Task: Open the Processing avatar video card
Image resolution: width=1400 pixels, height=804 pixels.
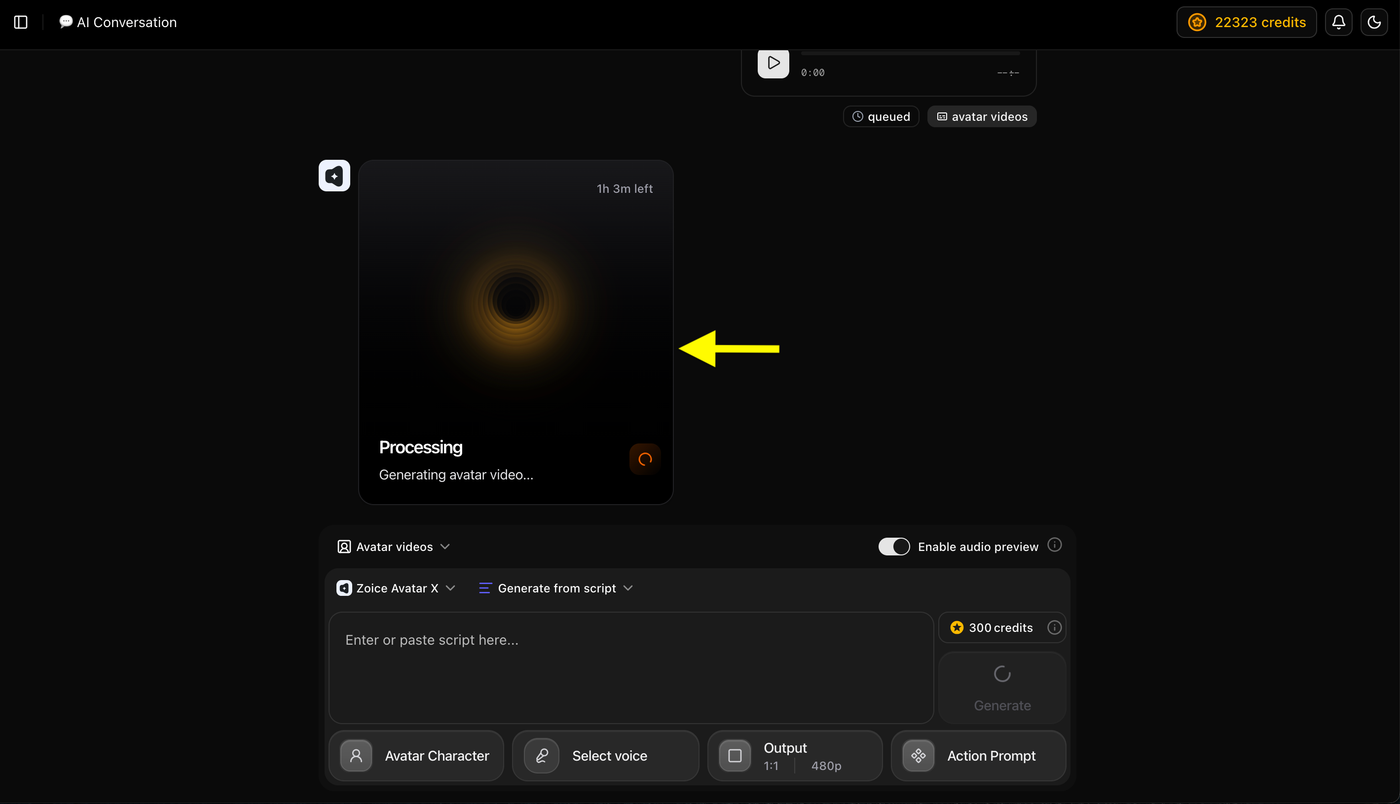Action: 516,332
